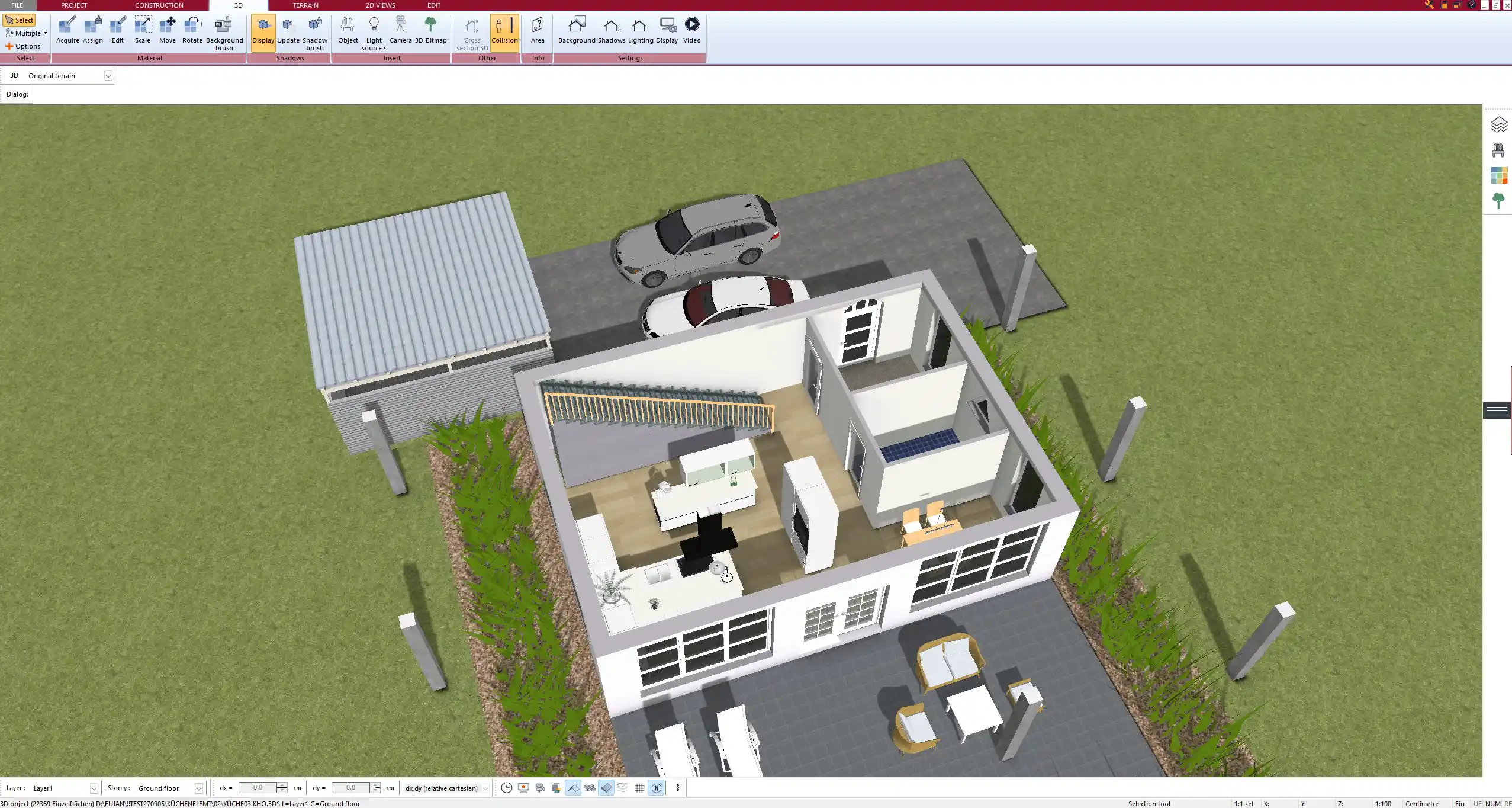The image size is (1512, 808).
Task: Open the plants tree catalog in right sidebar
Action: pos(1498,201)
